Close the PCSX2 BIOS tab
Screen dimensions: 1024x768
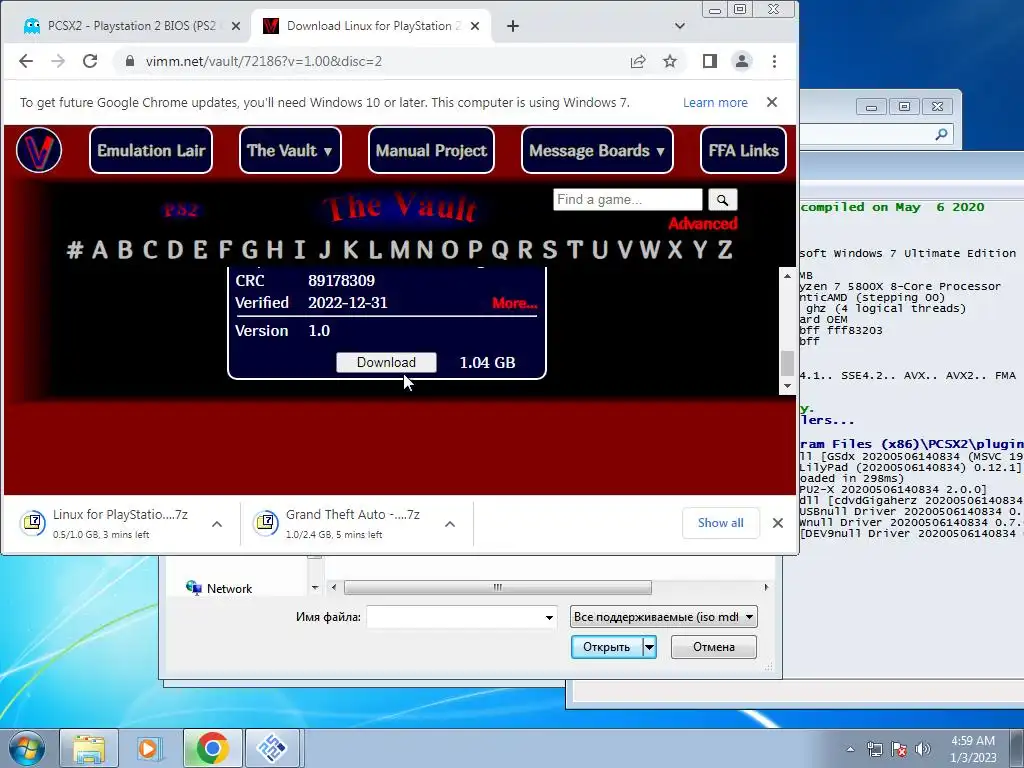pyautogui.click(x=236, y=26)
